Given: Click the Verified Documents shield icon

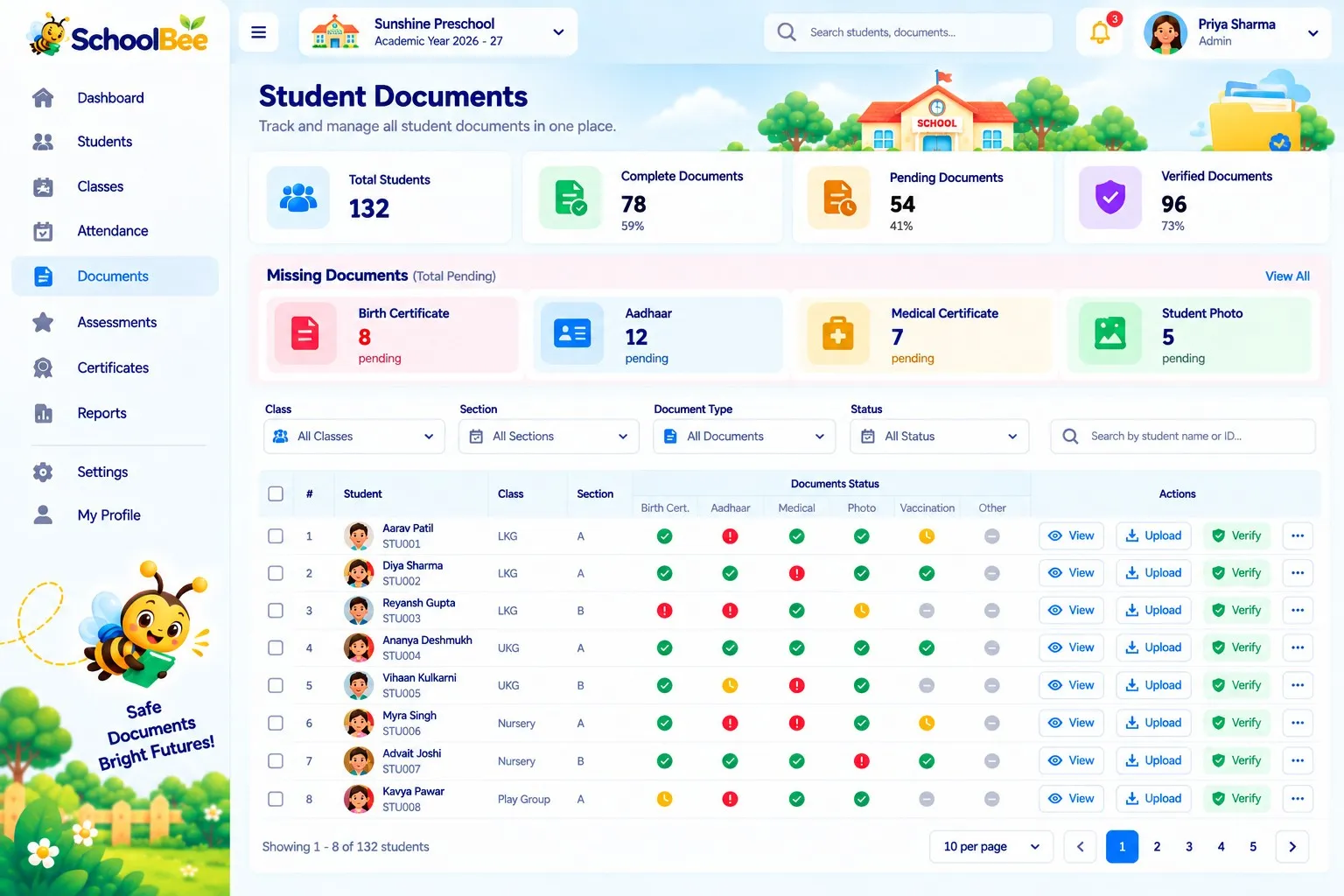Looking at the screenshot, I should 1110,198.
